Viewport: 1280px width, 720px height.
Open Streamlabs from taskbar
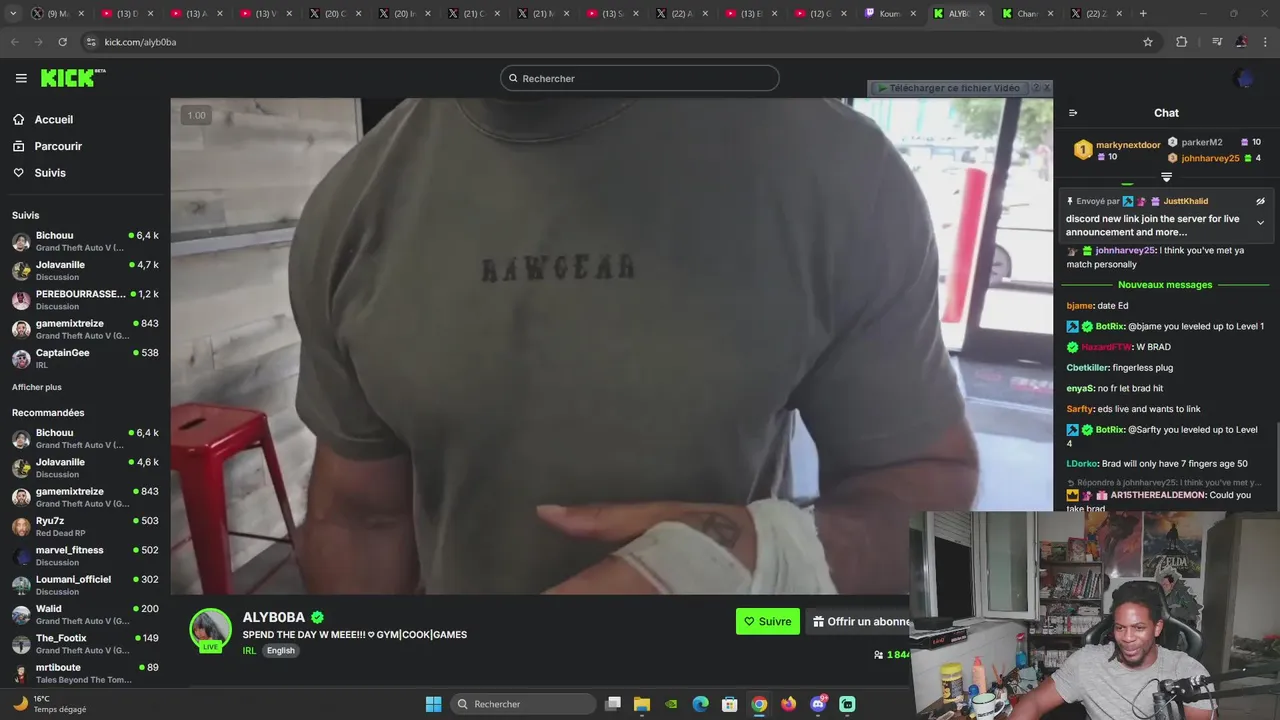(x=847, y=704)
